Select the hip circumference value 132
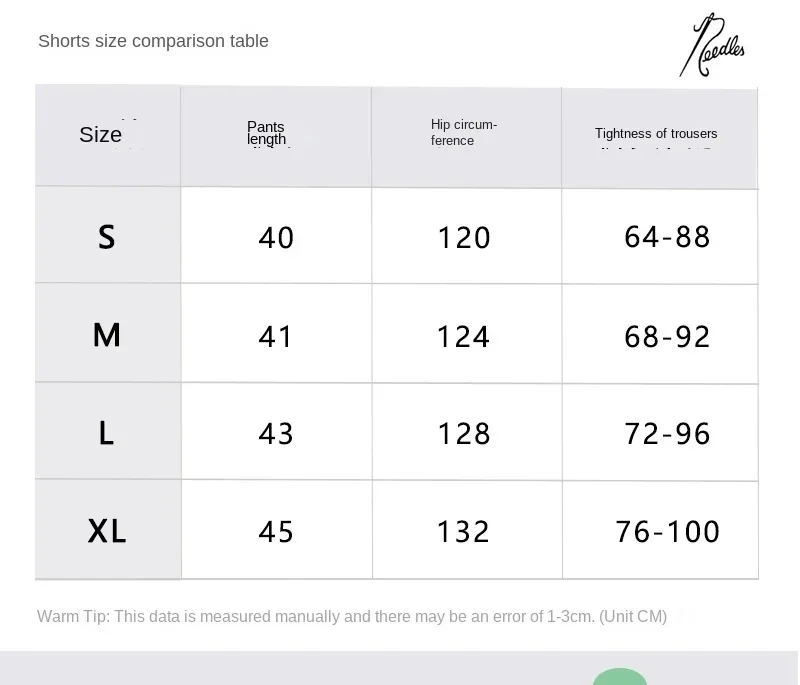Viewport: 800px width, 685px height. (464, 531)
